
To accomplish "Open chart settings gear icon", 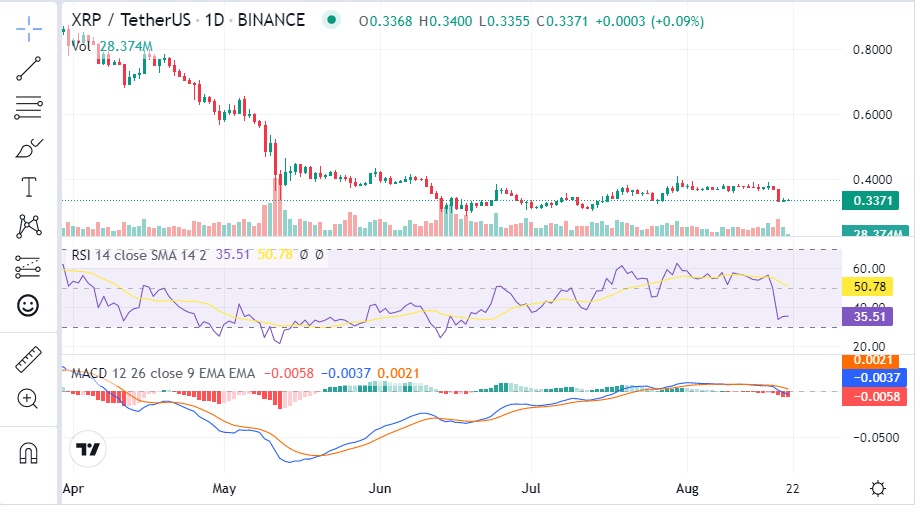I will (878, 488).
